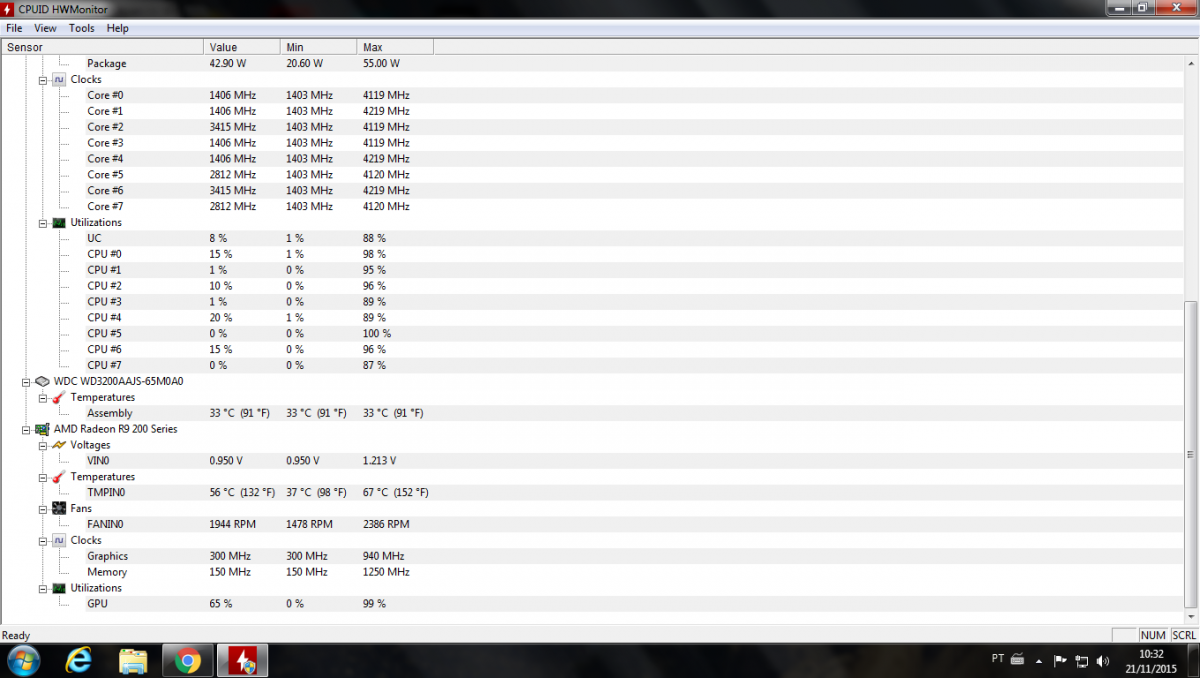Click the thermometer icon above TMPIN0
Screen dimensions: 1200x678
(59, 477)
